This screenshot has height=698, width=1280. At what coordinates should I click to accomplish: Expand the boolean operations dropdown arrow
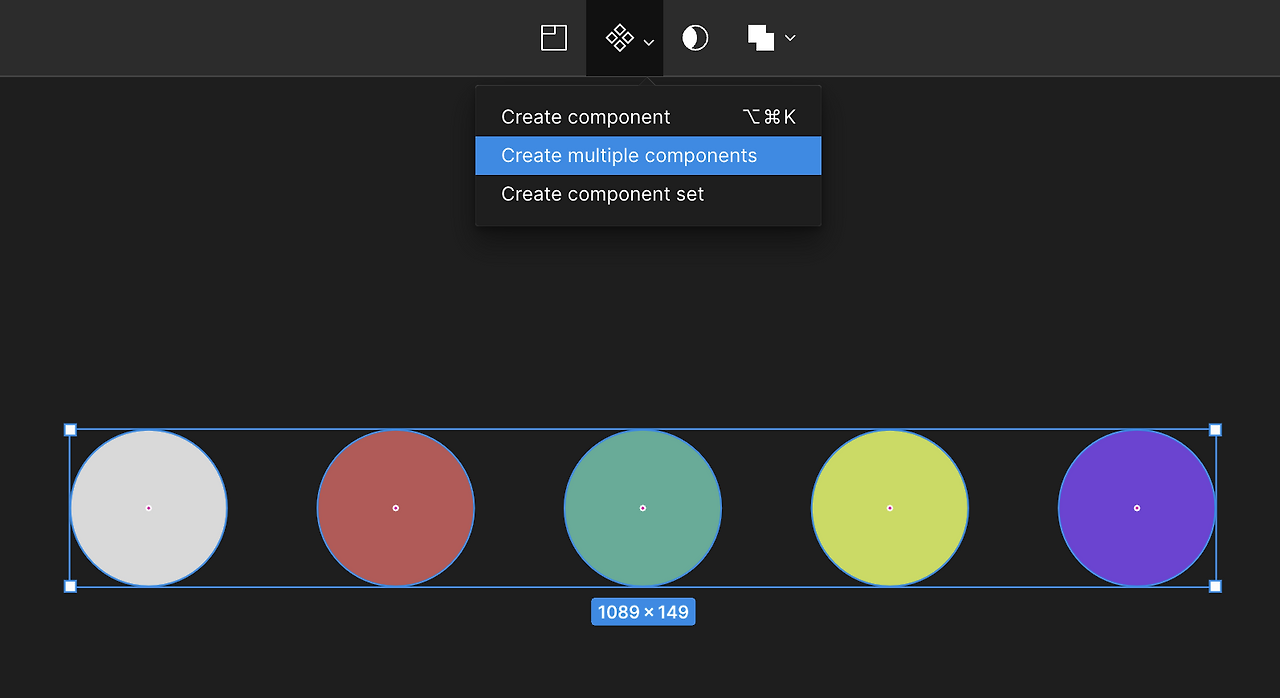790,38
